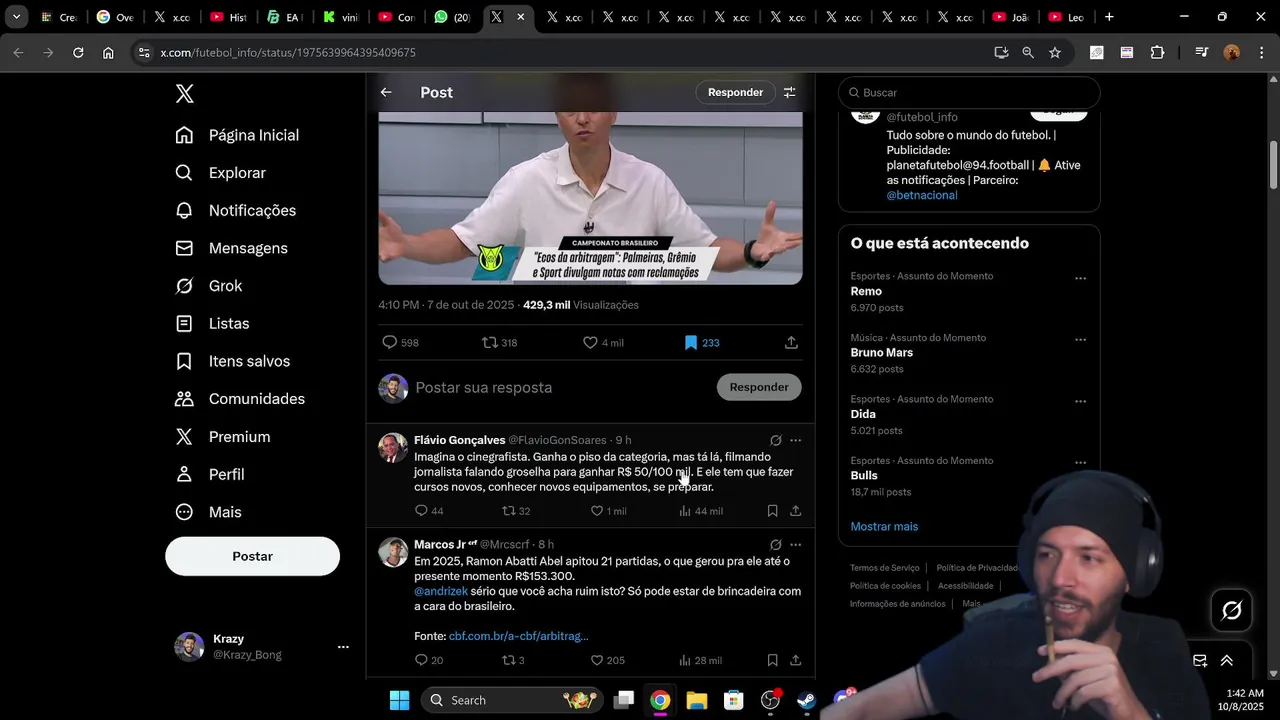This screenshot has height=720, width=1280.
Task: Open Perfil person icon in sidebar
Action: click(184, 474)
